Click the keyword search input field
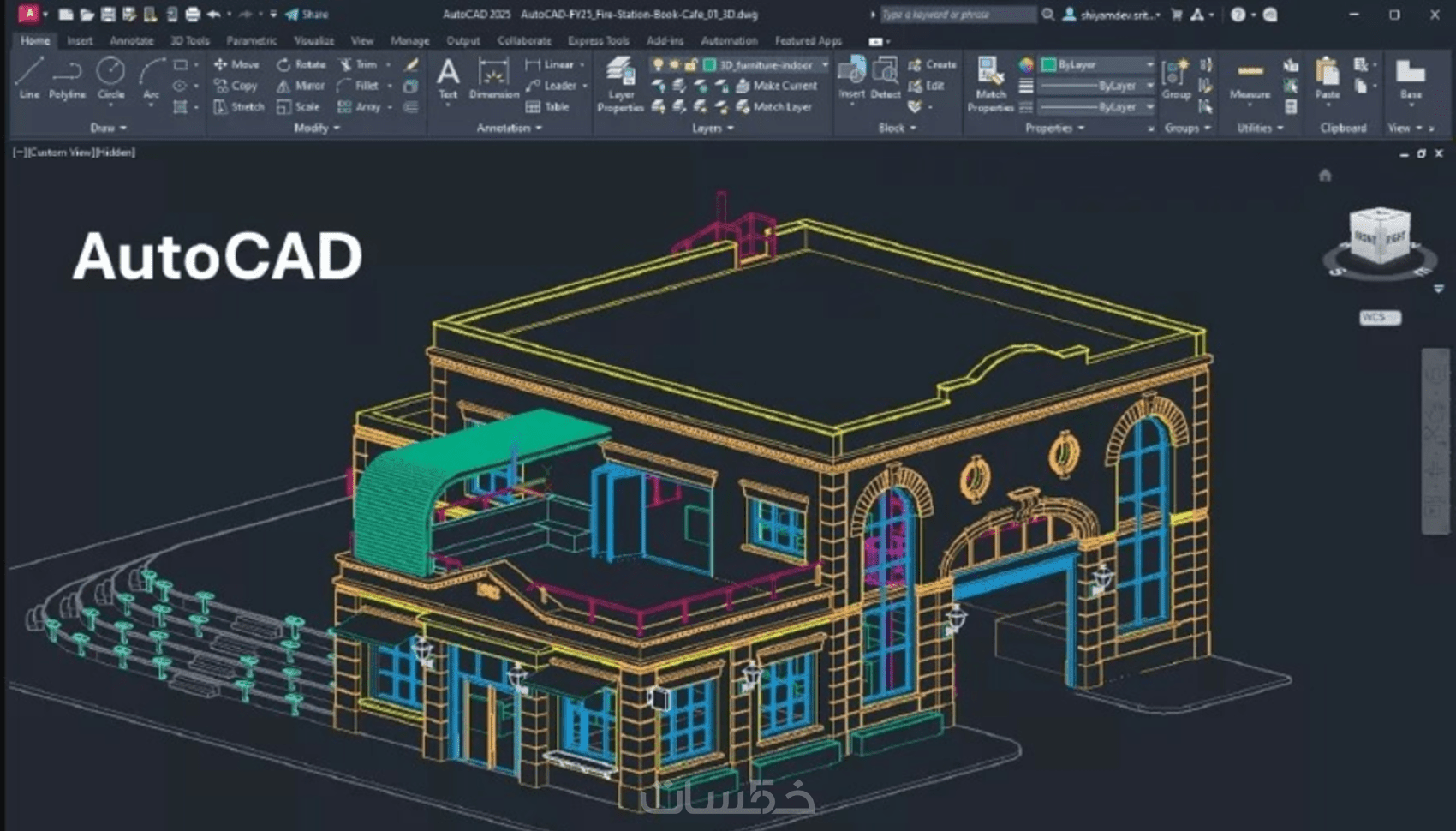 pos(958,15)
